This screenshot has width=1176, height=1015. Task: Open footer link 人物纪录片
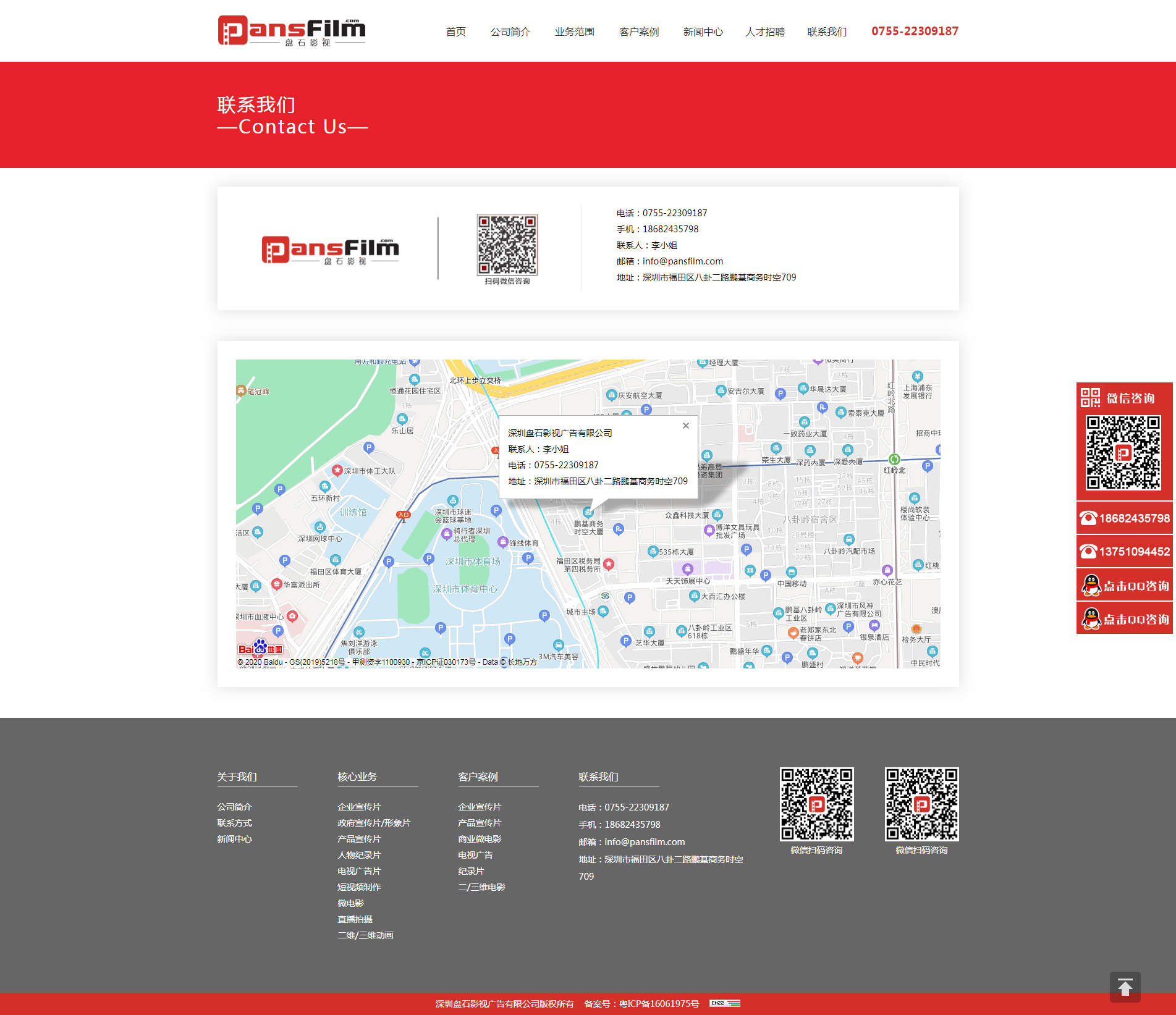pos(359,855)
